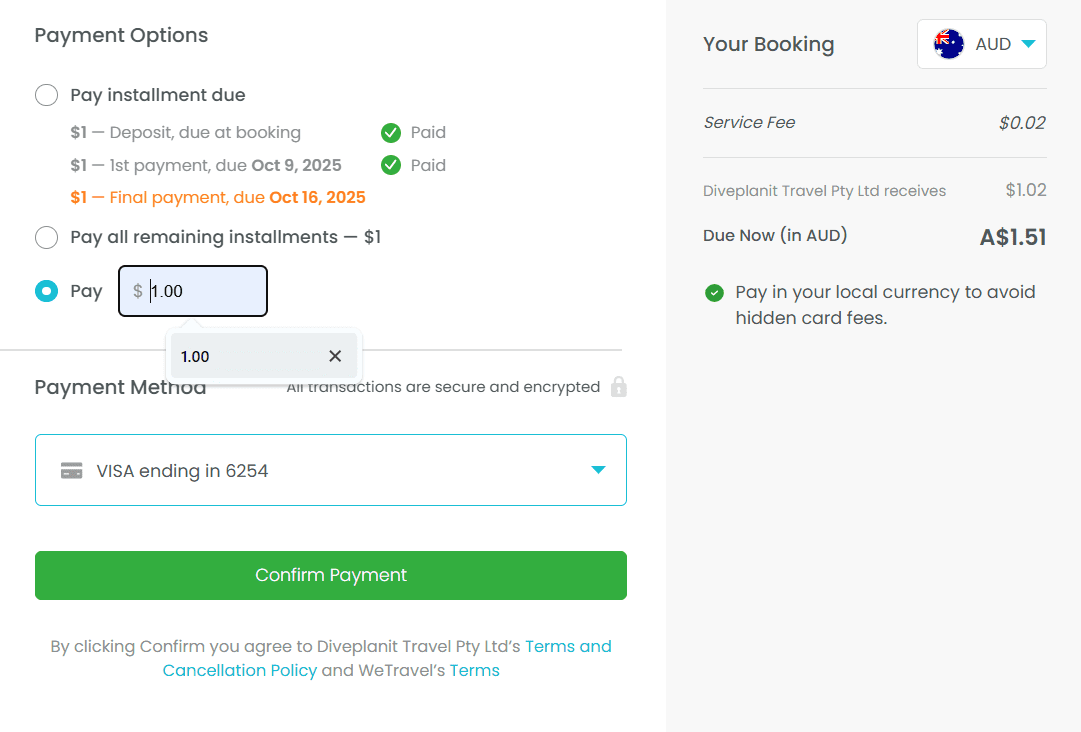Click the Australian flag icon in currency selector
1081x732 pixels.
click(x=948, y=43)
